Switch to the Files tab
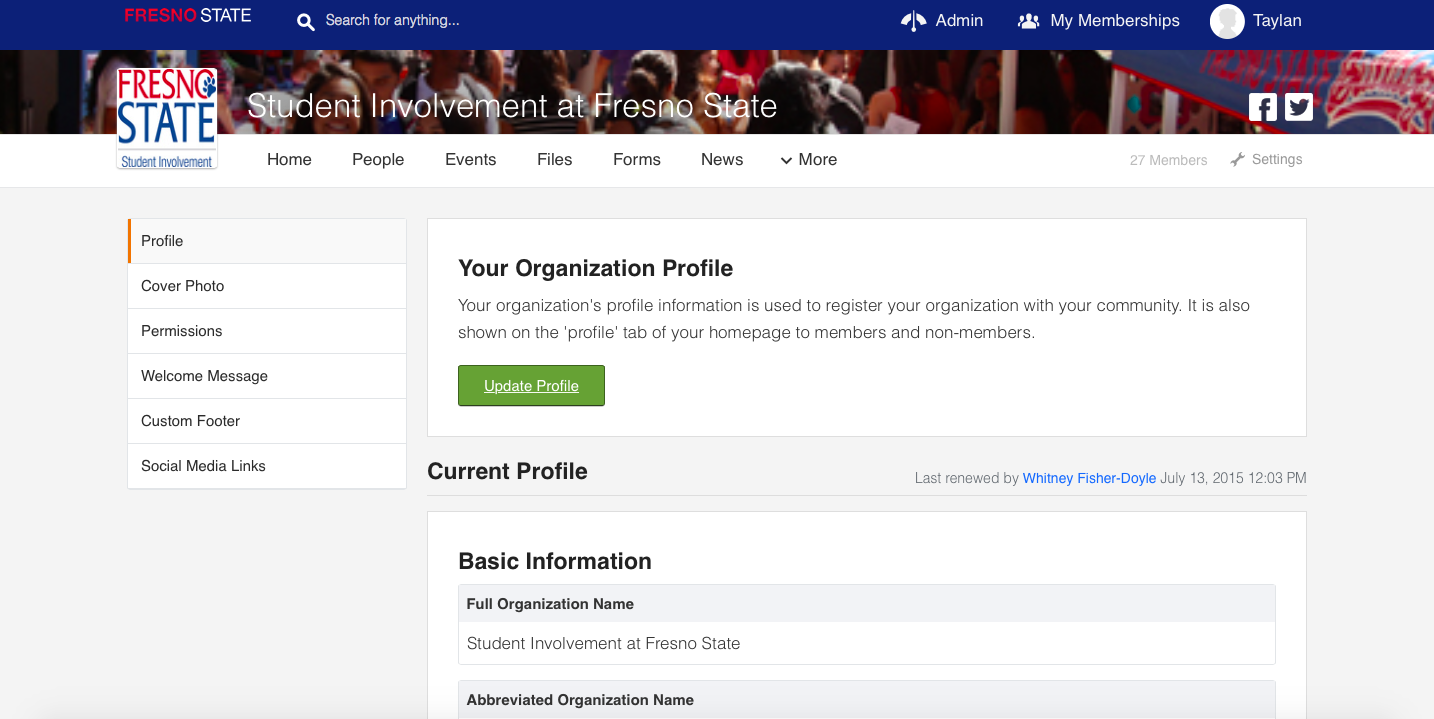The image size is (1434, 719). tap(554, 160)
